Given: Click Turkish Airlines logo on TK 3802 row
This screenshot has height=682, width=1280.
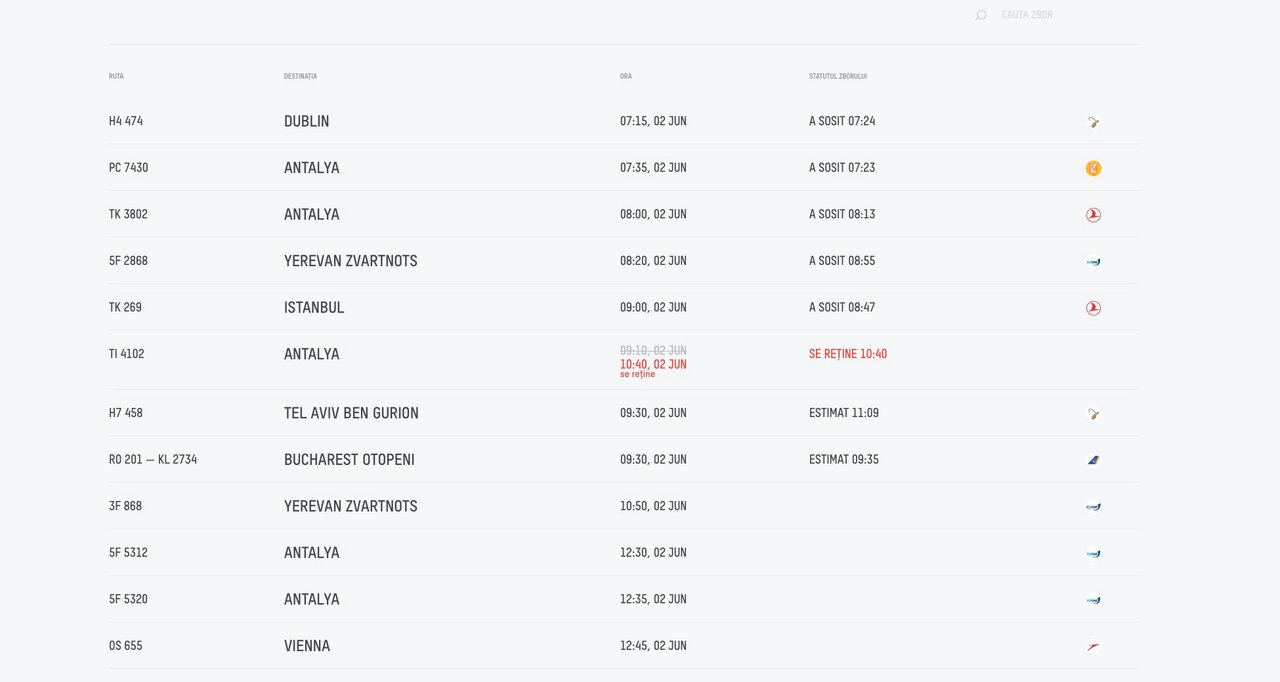Looking at the screenshot, I should point(1093,215).
